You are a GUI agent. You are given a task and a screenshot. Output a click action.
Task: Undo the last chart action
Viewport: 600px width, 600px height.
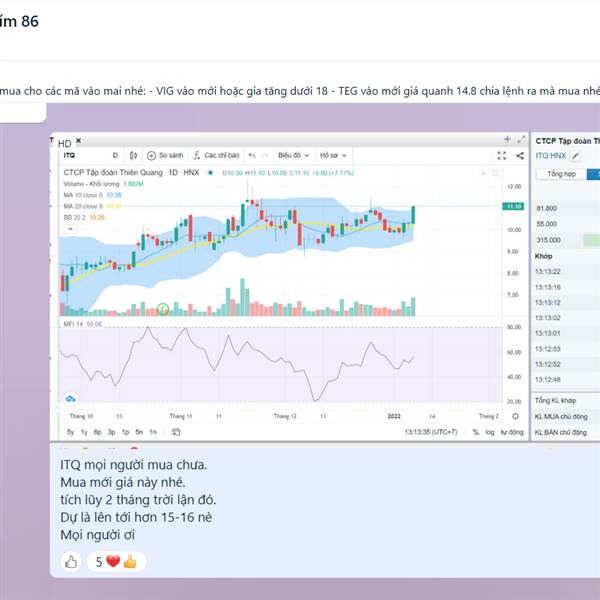(252, 155)
